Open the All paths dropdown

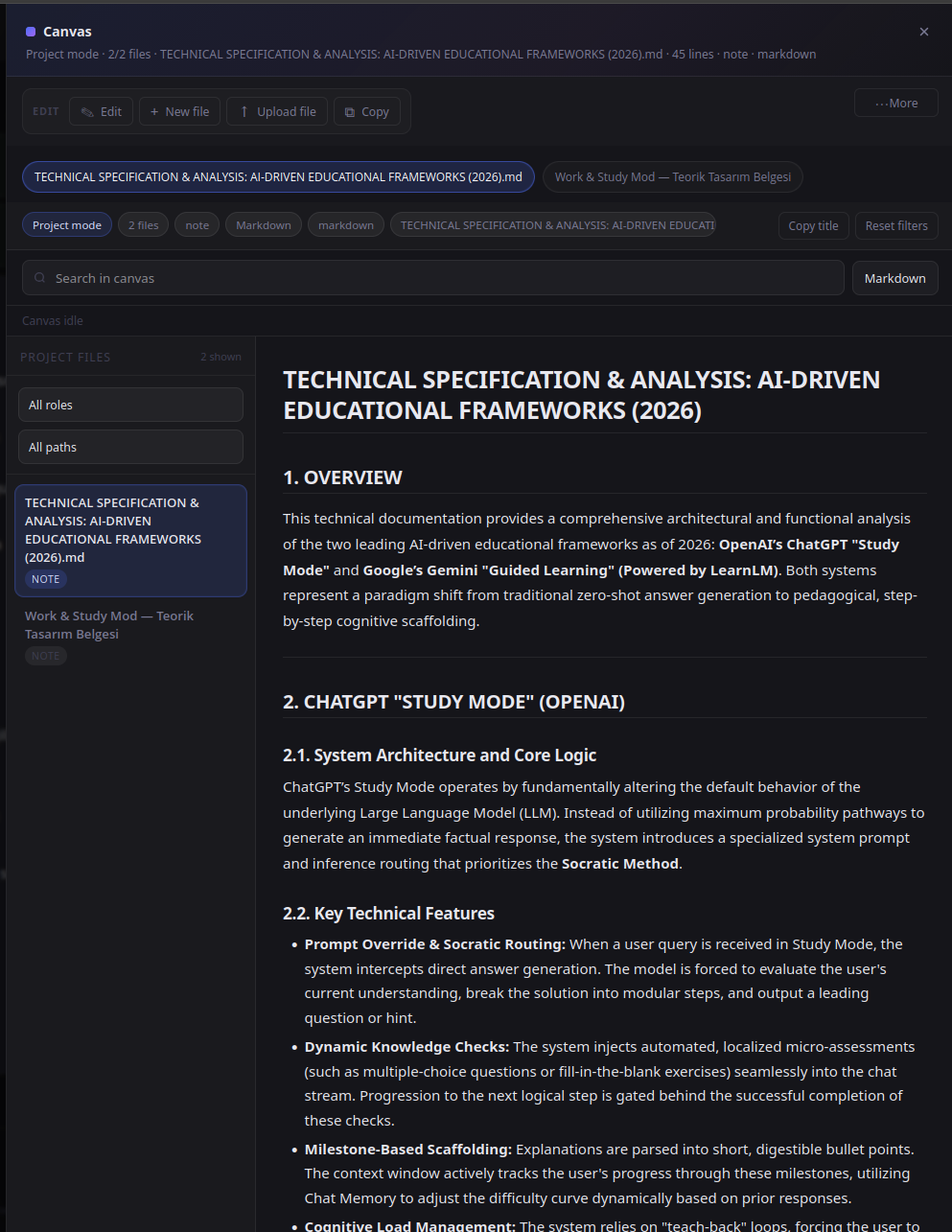[x=130, y=447]
